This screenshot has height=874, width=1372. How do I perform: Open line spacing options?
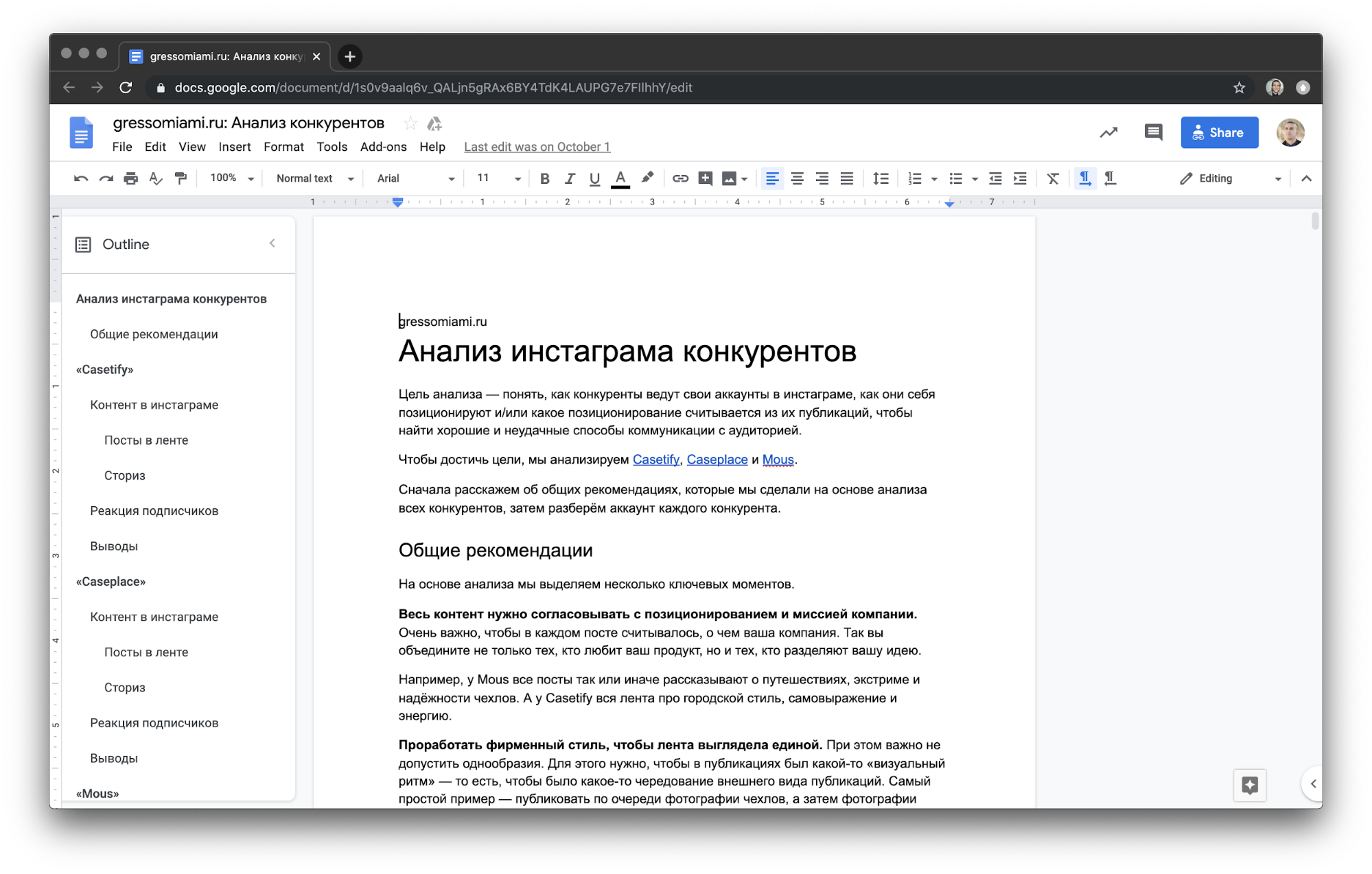[881, 178]
